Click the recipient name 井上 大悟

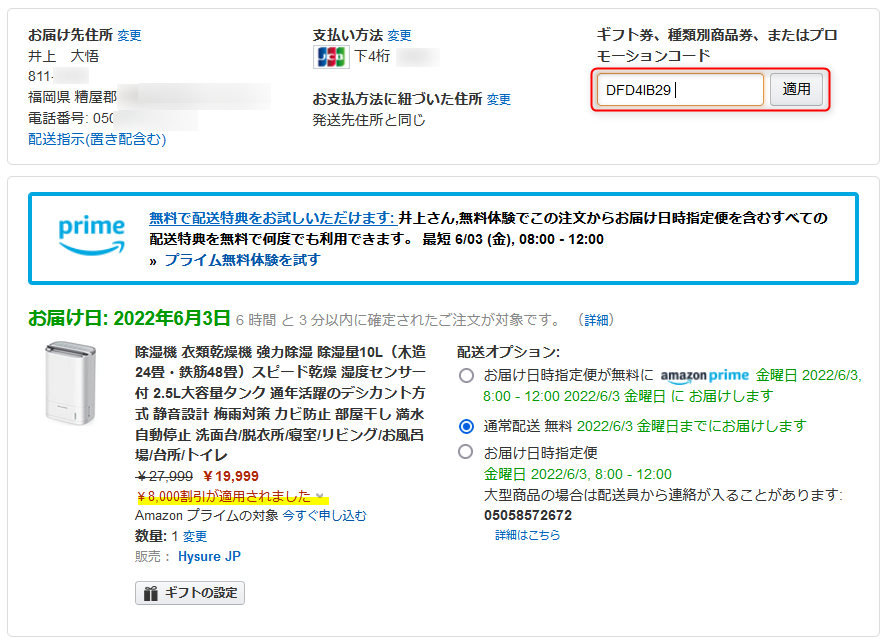[x=64, y=56]
